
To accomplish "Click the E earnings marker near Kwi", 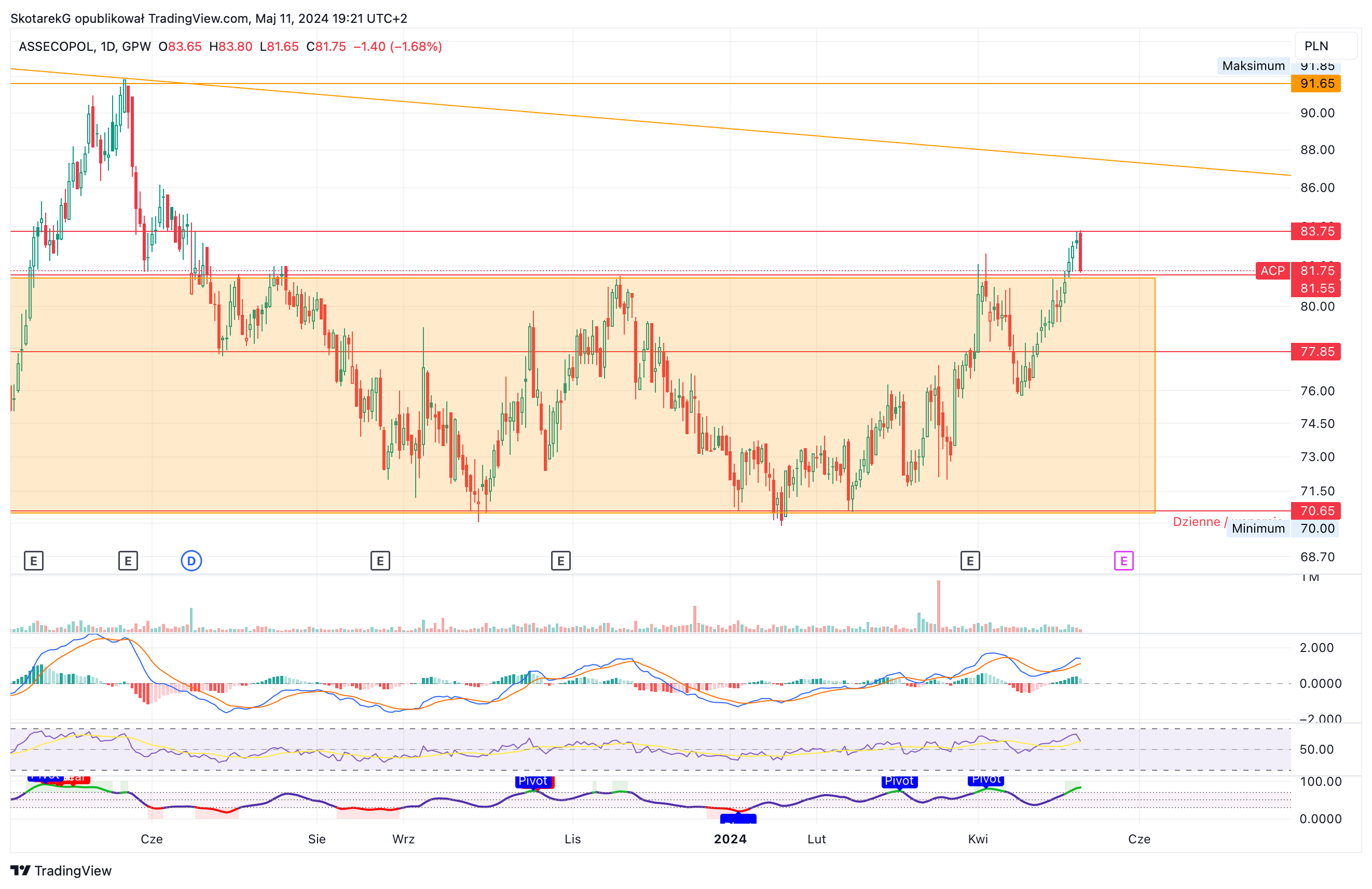I will (970, 561).
